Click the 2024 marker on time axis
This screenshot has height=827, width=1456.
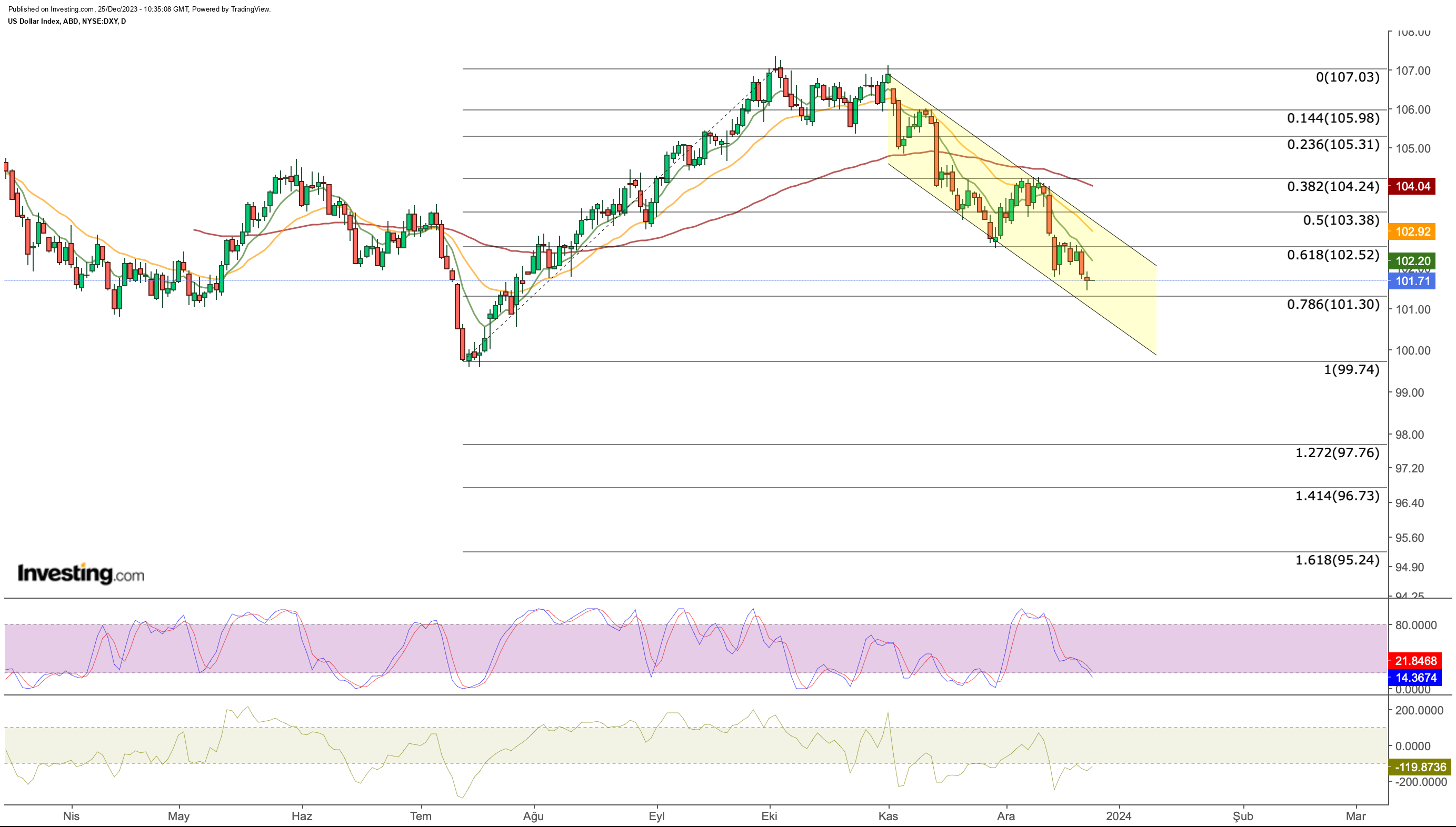click(x=1119, y=816)
